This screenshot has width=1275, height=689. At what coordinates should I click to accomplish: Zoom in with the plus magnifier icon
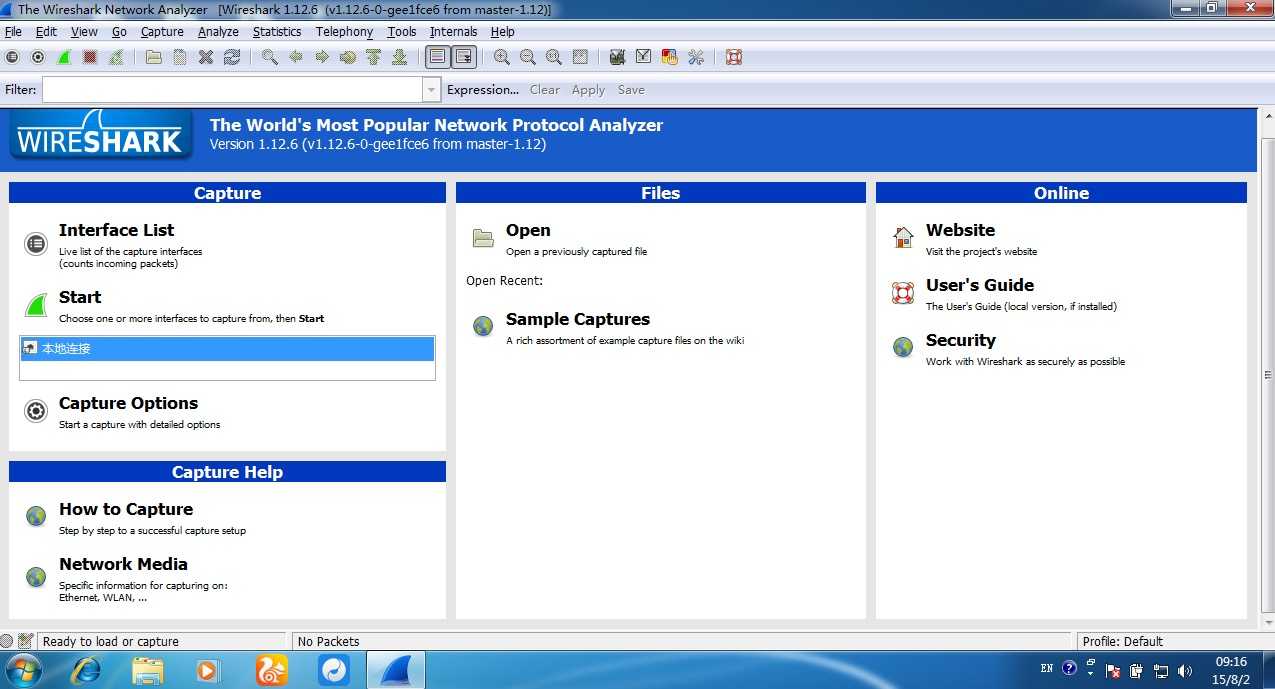click(x=501, y=57)
